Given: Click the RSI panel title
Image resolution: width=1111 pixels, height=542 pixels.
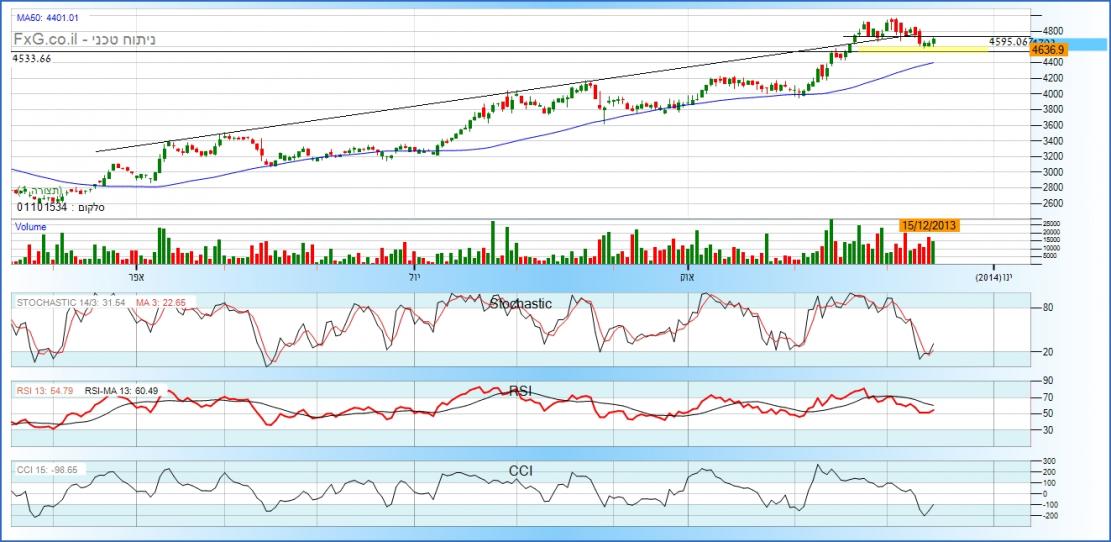Looking at the screenshot, I should (518, 391).
